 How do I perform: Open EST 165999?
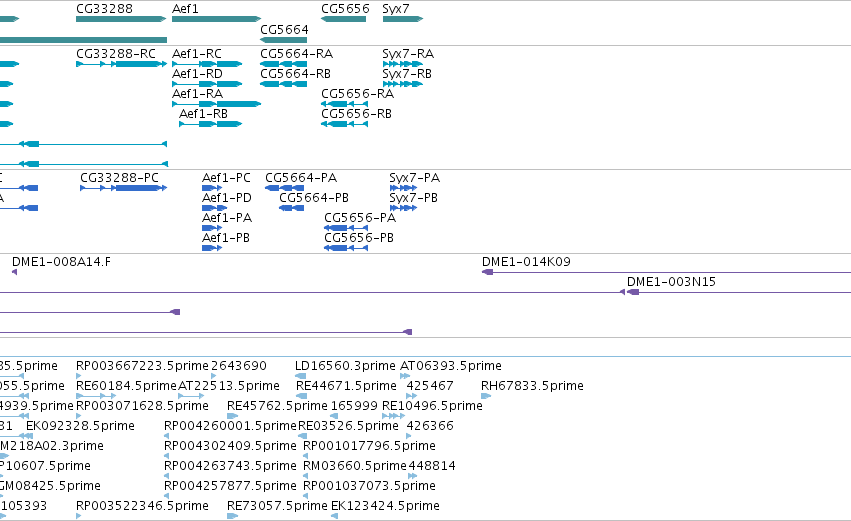(x=334, y=416)
